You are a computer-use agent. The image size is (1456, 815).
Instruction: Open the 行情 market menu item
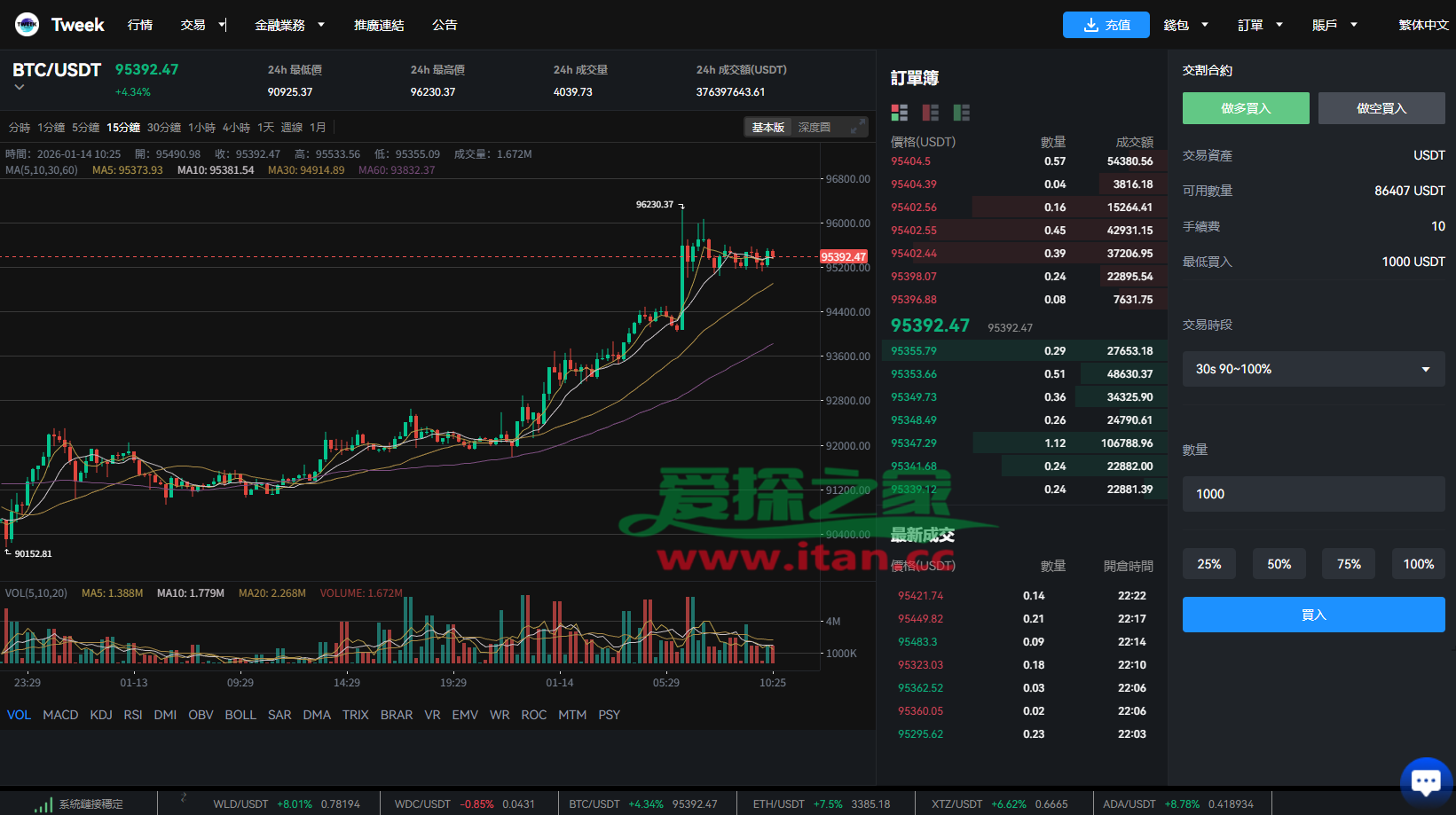click(x=140, y=25)
